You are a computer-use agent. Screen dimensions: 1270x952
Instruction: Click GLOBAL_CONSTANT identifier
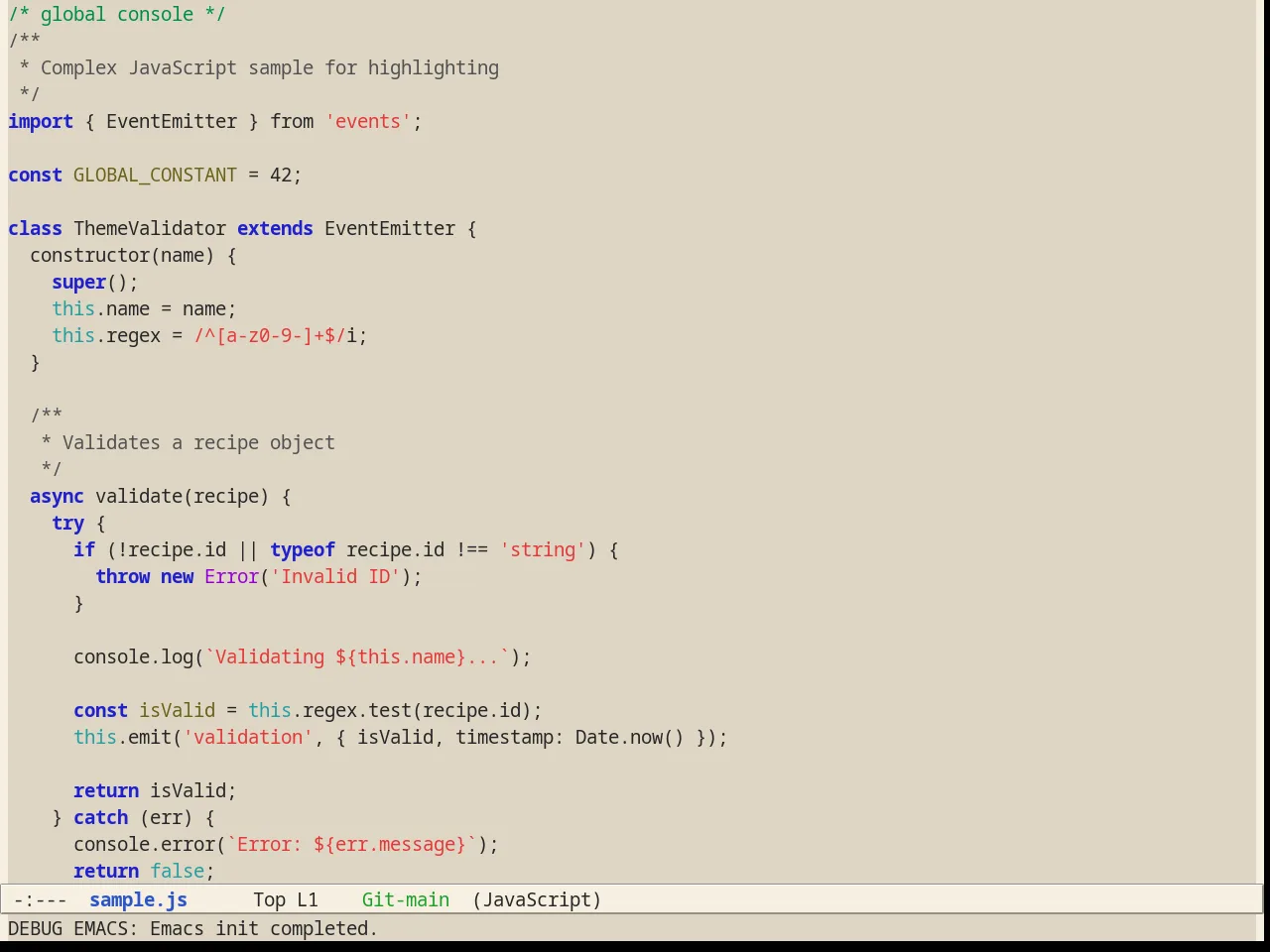click(x=155, y=175)
